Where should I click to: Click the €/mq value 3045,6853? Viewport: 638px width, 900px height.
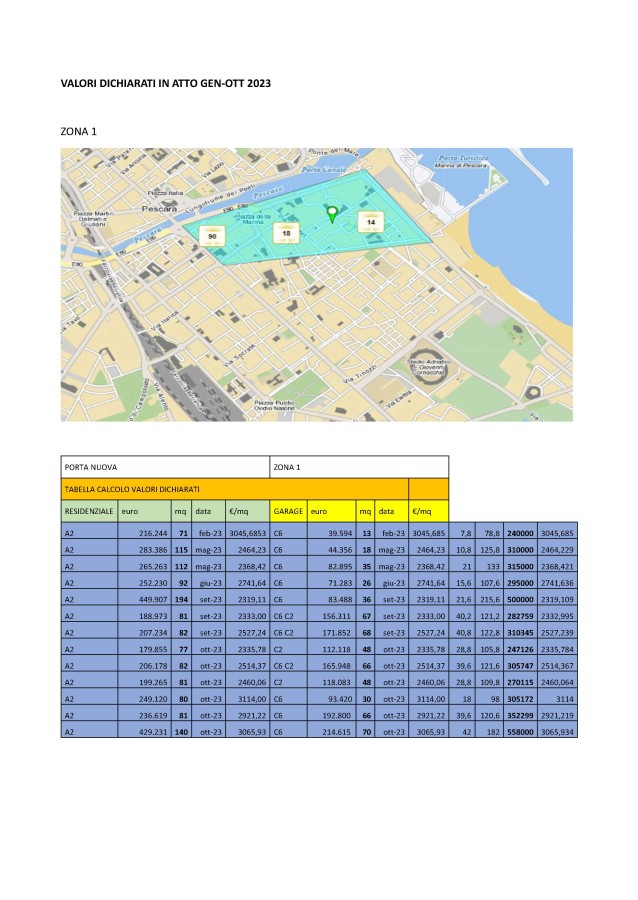[x=248, y=533]
